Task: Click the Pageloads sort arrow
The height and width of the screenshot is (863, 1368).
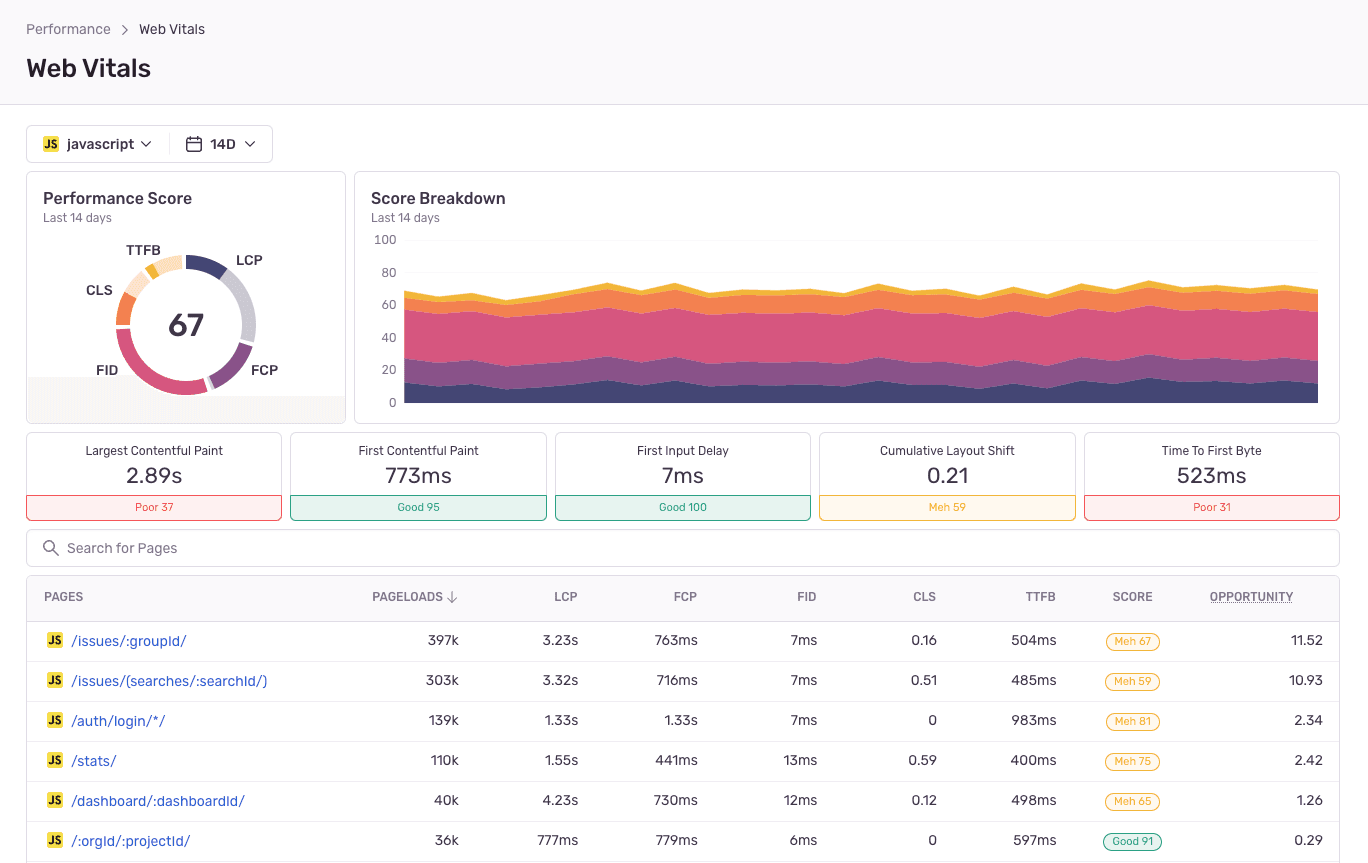Action: click(452, 597)
